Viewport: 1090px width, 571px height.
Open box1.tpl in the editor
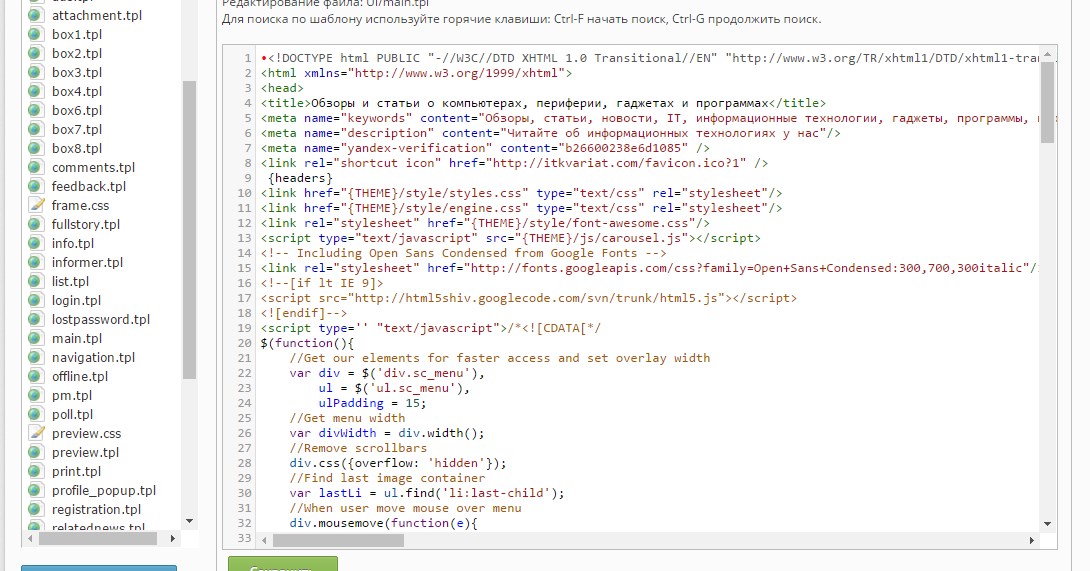[76, 34]
